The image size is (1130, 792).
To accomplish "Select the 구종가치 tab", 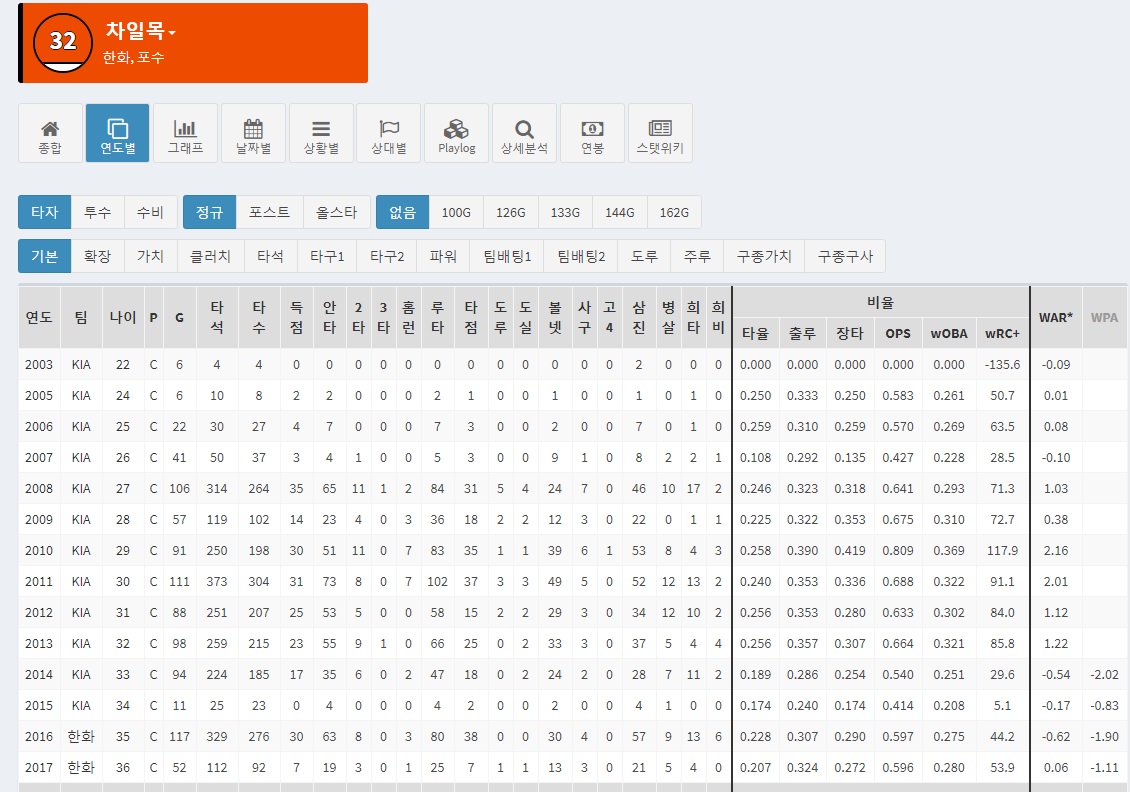I will pyautogui.click(x=763, y=256).
